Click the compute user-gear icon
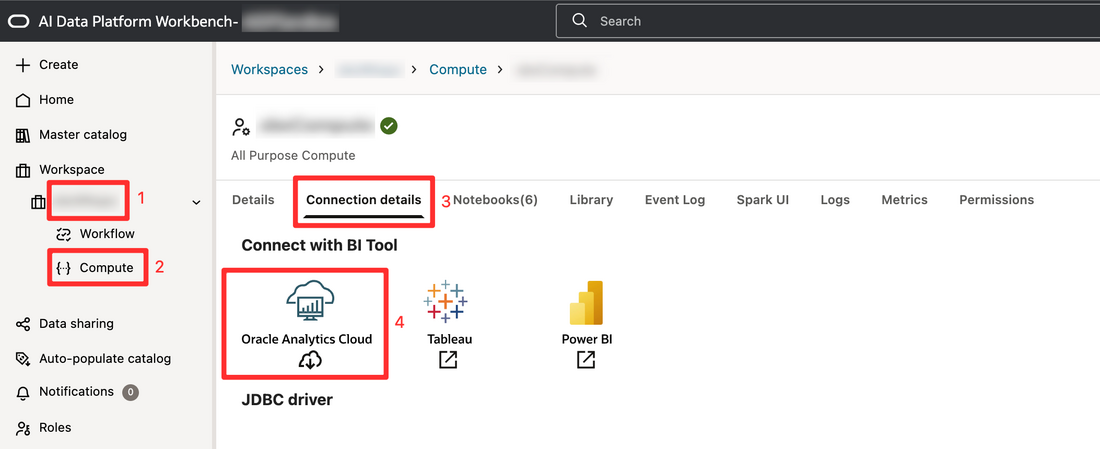The image size is (1100, 449). pyautogui.click(x=241, y=127)
